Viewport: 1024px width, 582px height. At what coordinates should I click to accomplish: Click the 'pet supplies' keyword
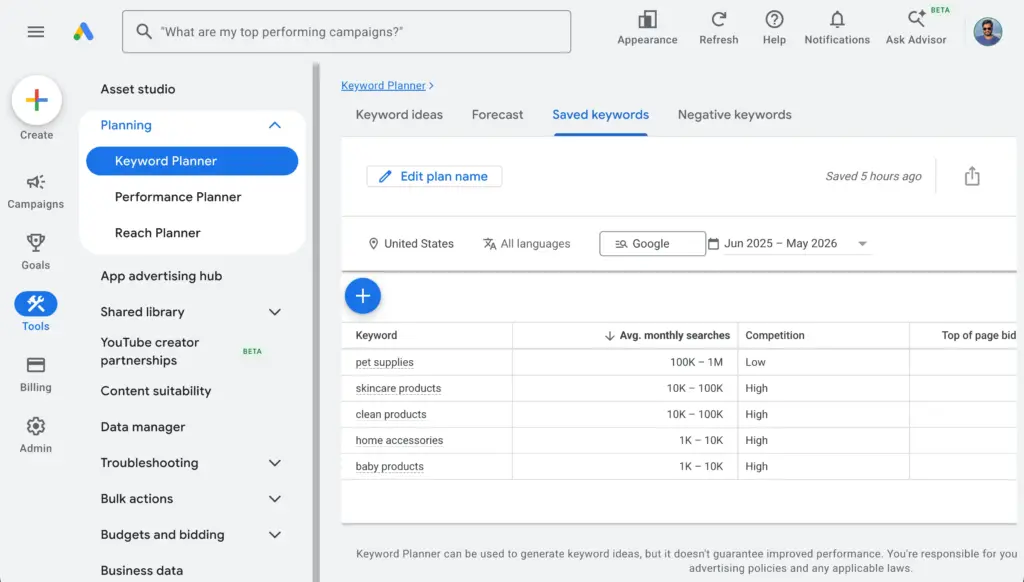pyautogui.click(x=385, y=362)
